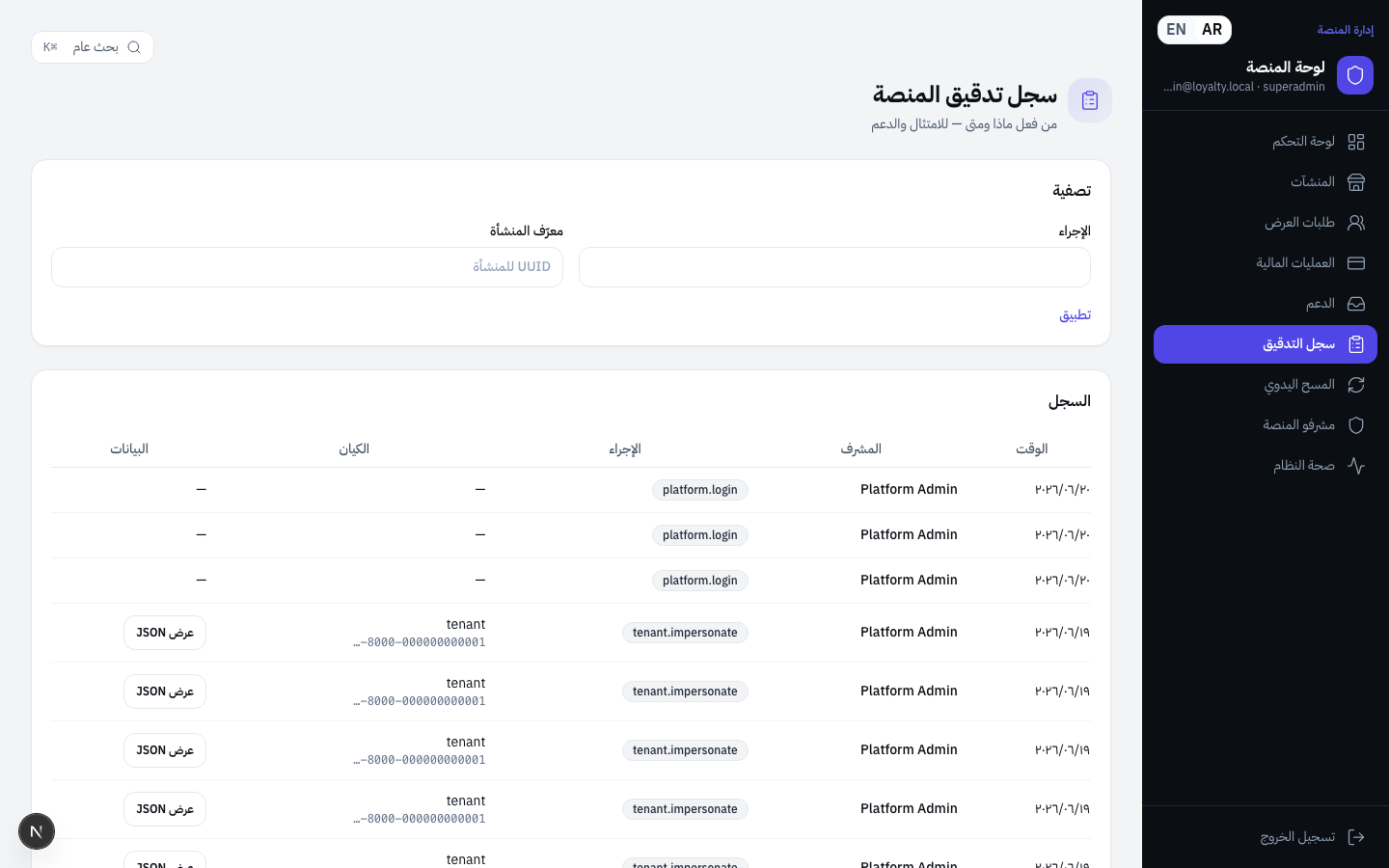Screen dimensions: 1389x868
Task: Click the date in the first row
Action: [x=1062, y=489]
